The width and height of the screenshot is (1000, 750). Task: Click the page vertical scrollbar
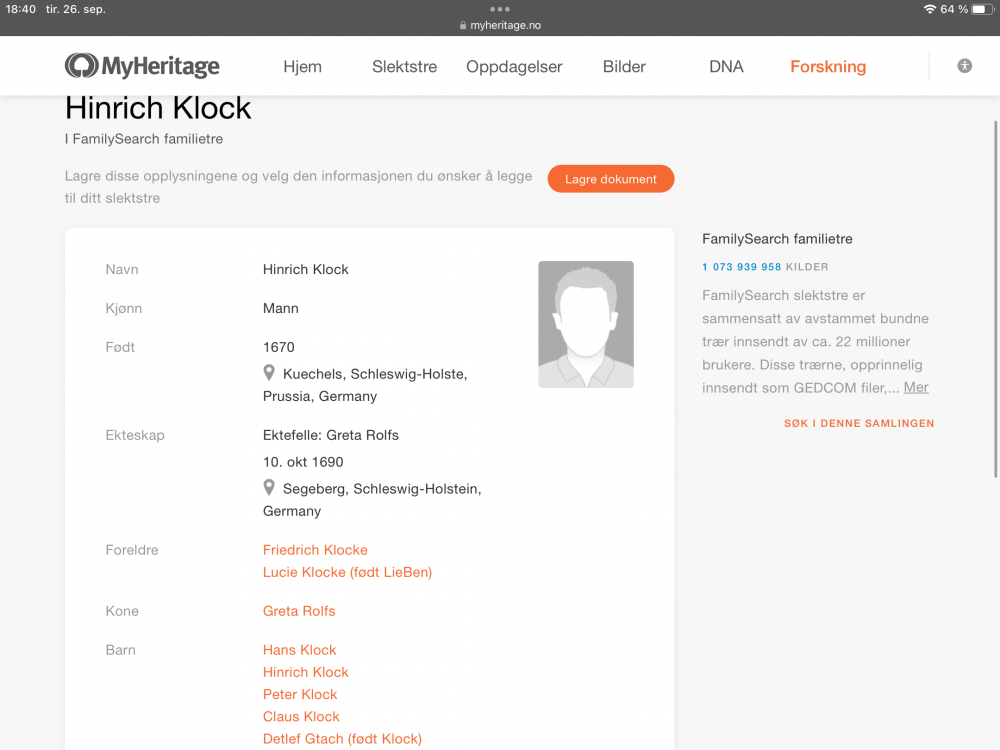(996, 298)
